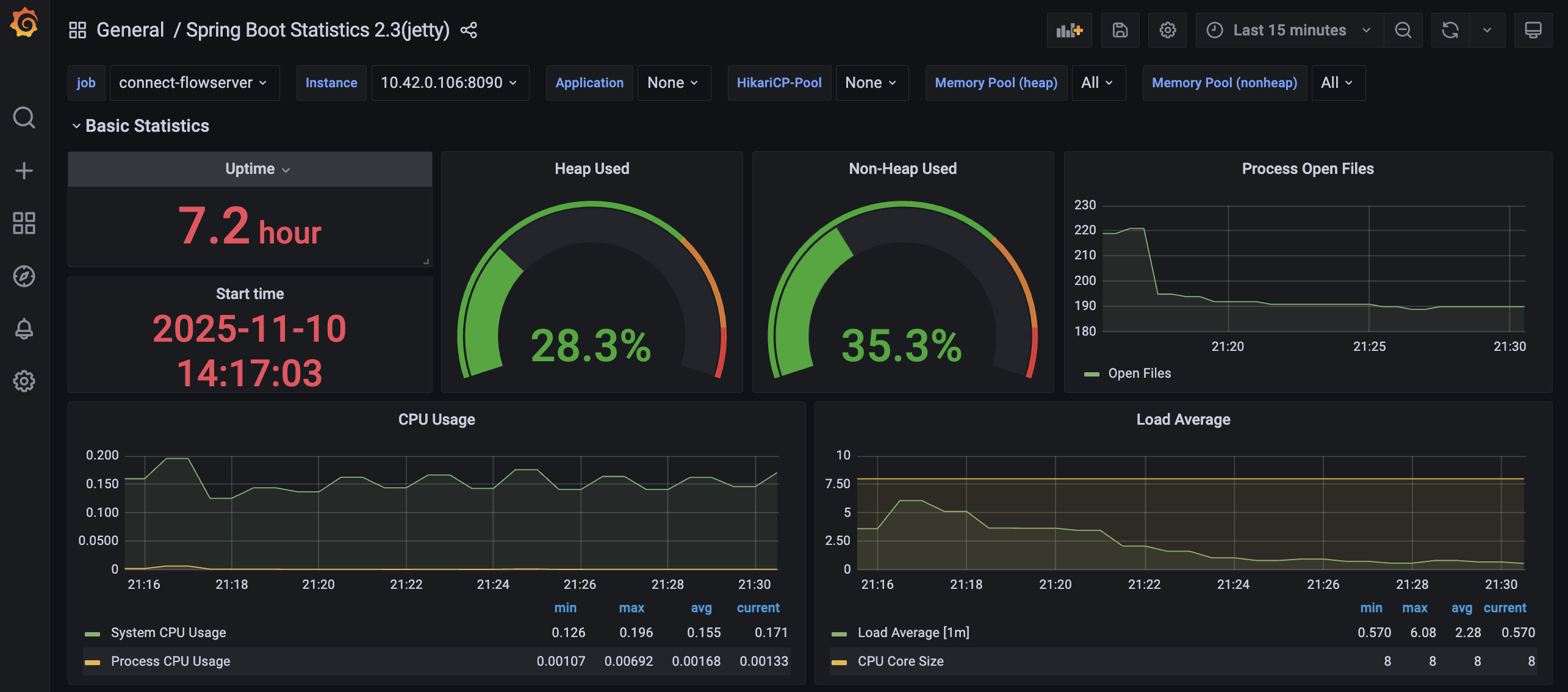The width and height of the screenshot is (1568, 692).
Task: Open the Dashboards grid icon in sidebar
Action: pos(24,223)
